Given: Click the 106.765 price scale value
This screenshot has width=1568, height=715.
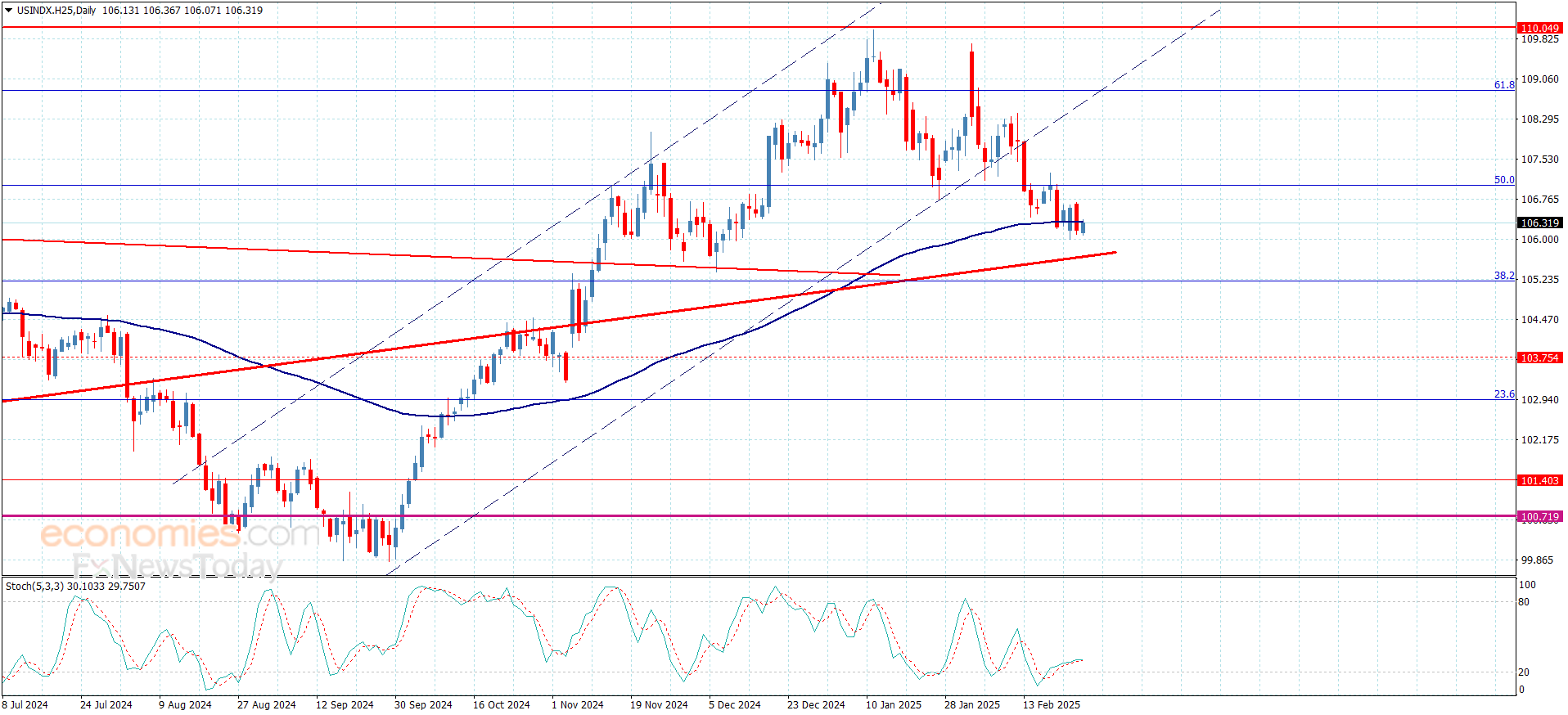Looking at the screenshot, I should [1540, 200].
